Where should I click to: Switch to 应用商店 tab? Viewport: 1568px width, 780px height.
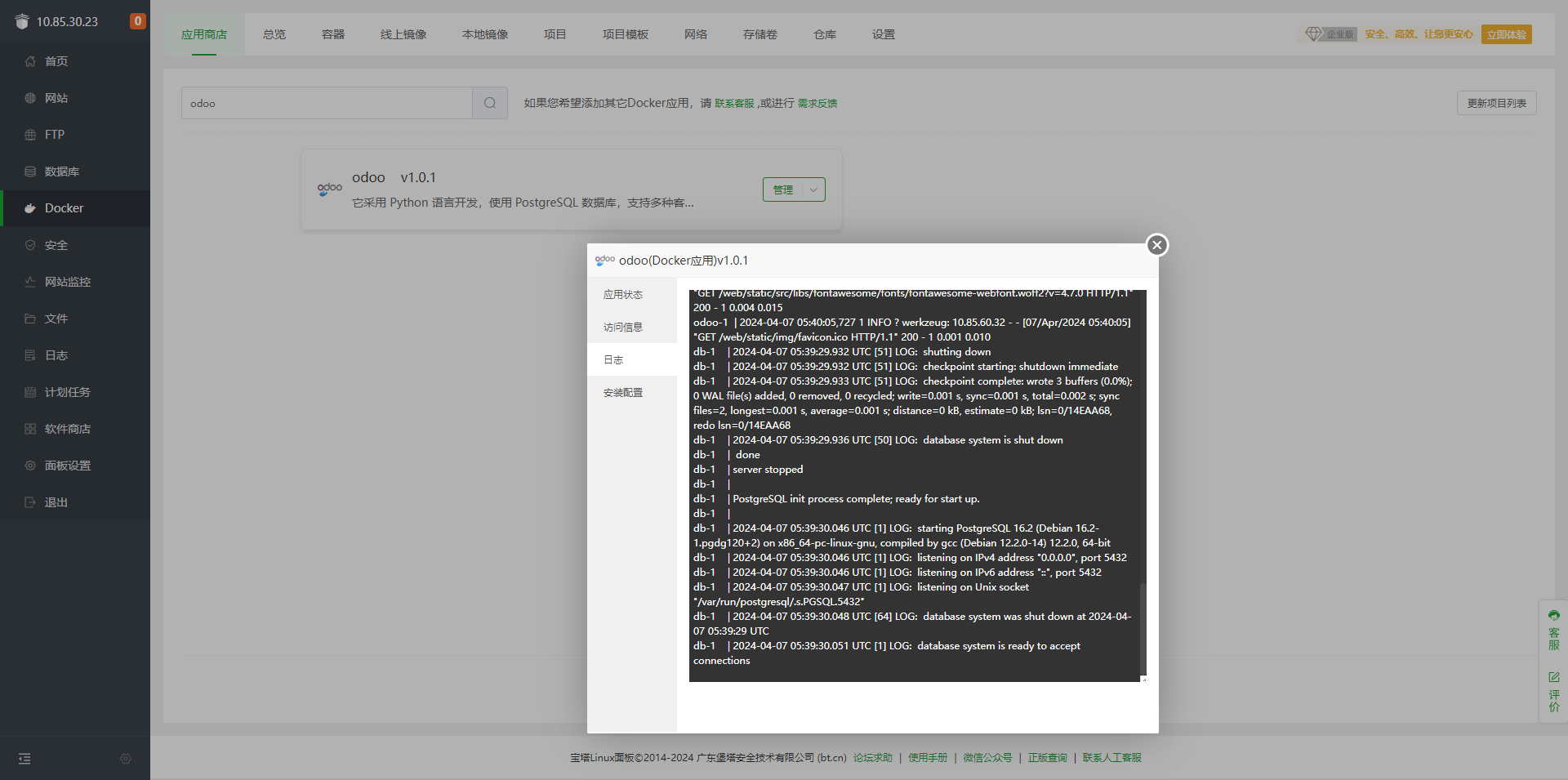(204, 34)
